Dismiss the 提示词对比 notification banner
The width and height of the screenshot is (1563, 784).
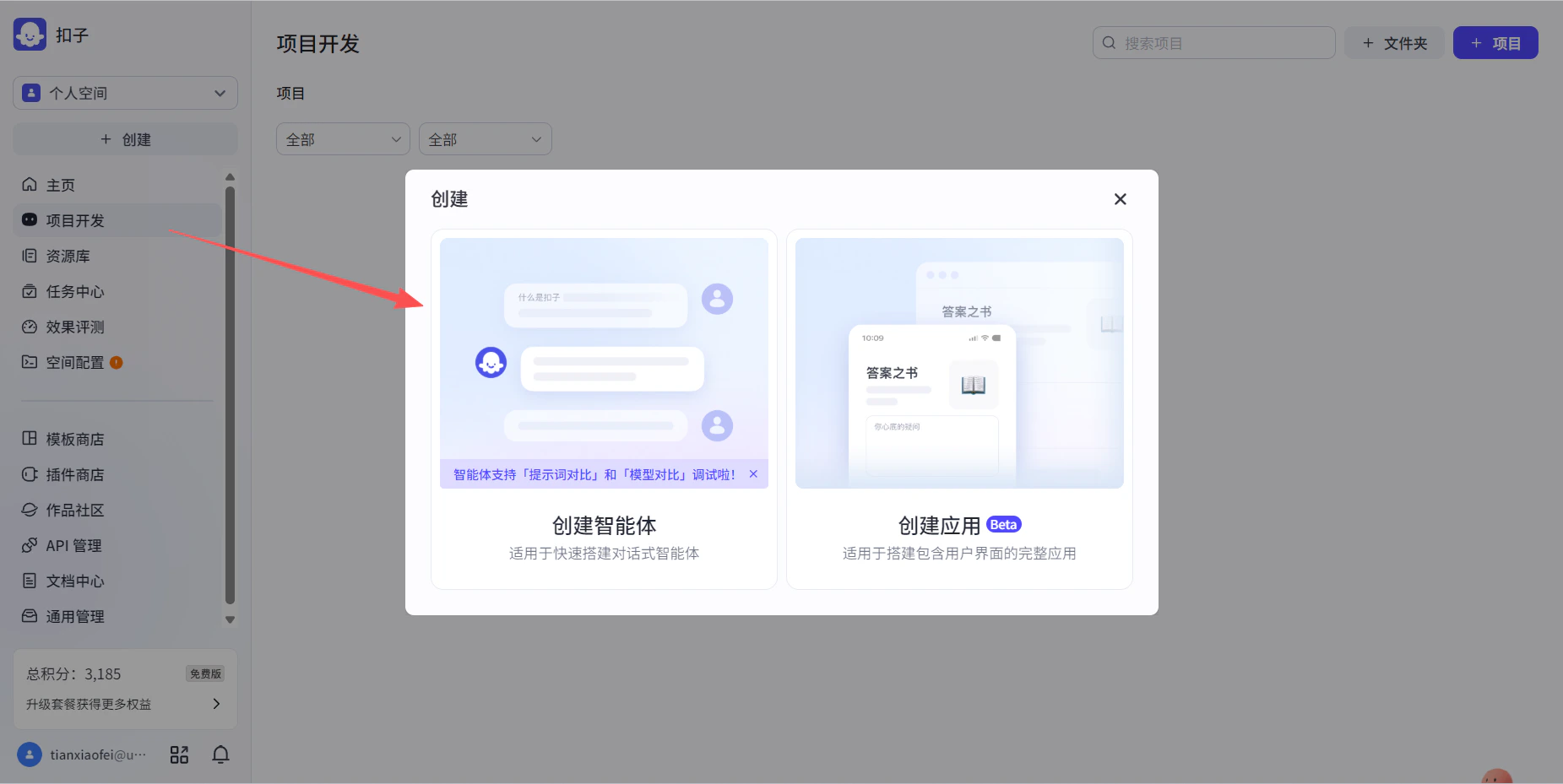tap(753, 473)
